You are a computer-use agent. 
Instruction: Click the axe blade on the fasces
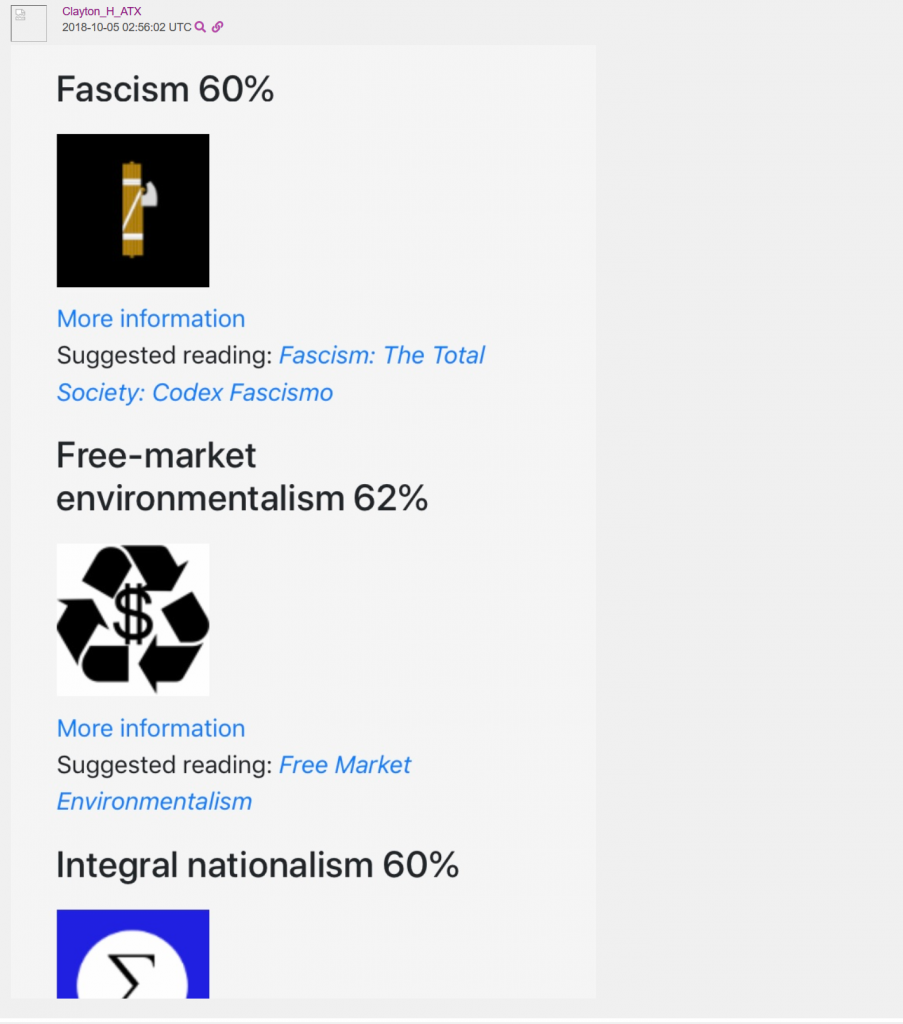150,194
